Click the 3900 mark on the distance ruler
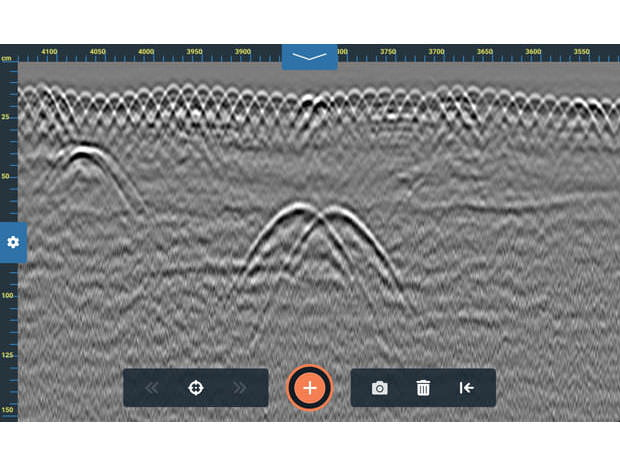This screenshot has height=466, width=620. (x=243, y=51)
